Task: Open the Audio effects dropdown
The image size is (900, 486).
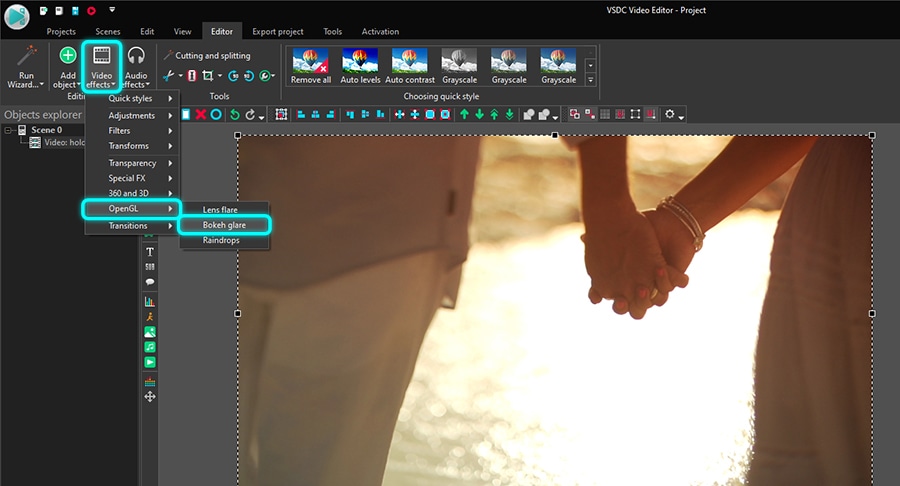Action: tap(136, 67)
